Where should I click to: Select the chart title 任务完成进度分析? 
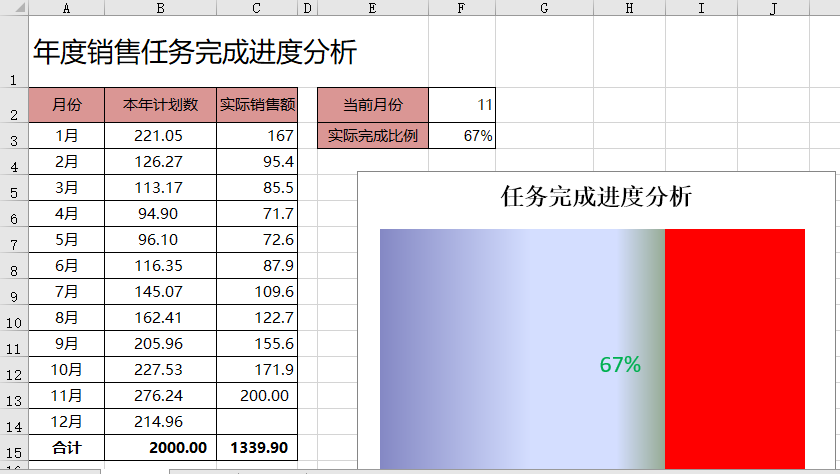coord(596,197)
